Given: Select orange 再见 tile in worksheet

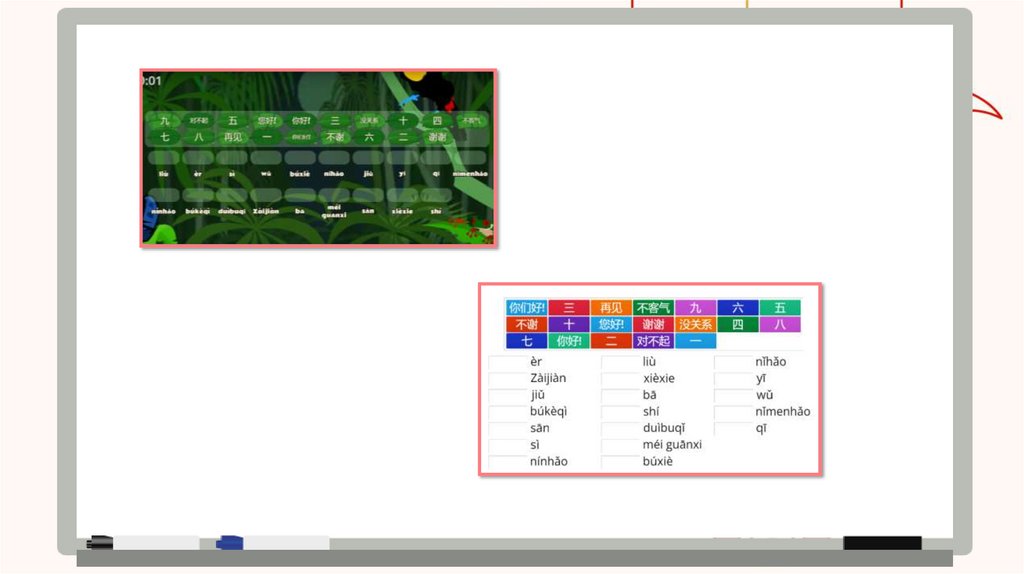Looking at the screenshot, I should pyautogui.click(x=611, y=308).
